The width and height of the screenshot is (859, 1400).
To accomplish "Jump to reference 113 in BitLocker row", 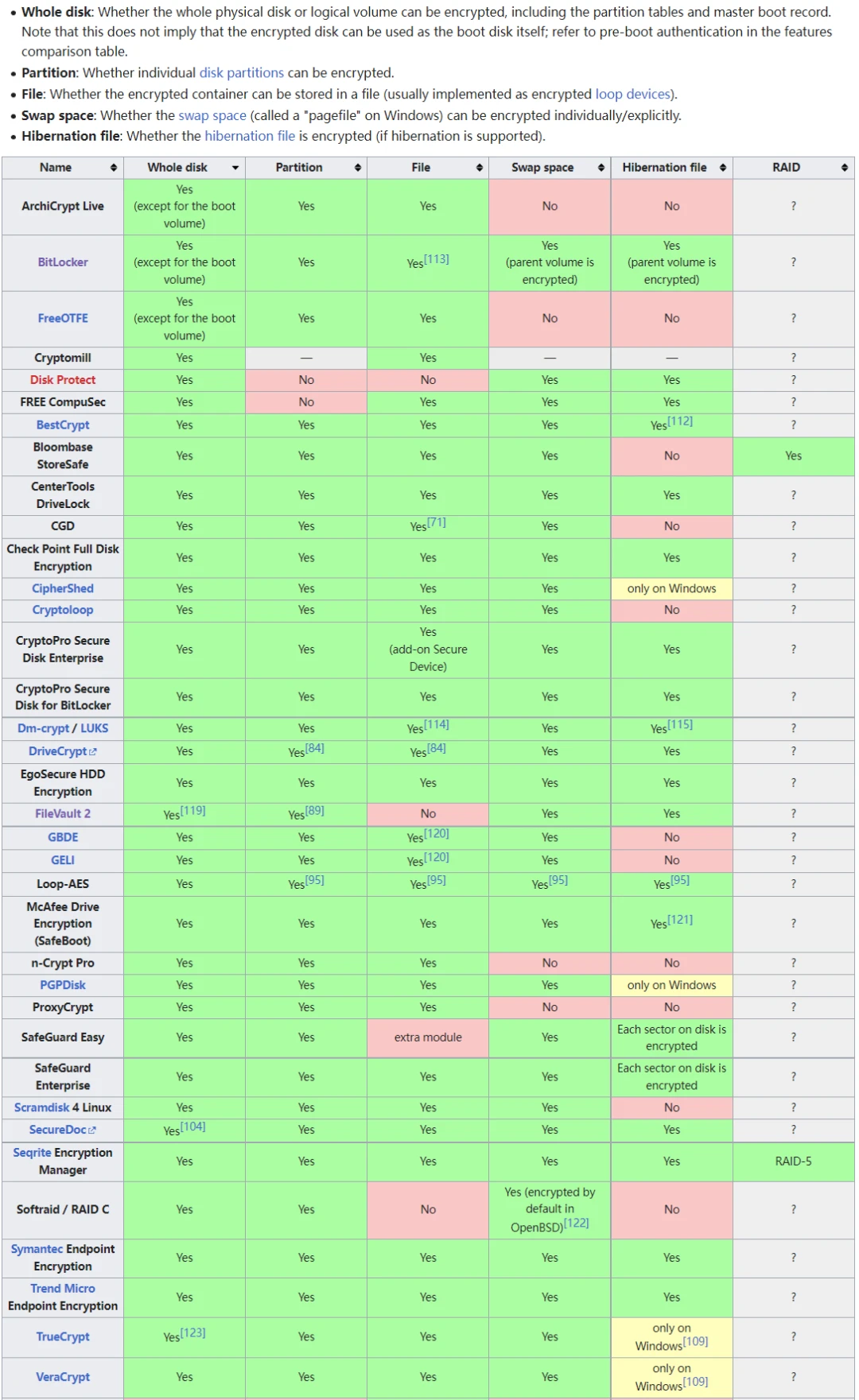I will (x=437, y=259).
